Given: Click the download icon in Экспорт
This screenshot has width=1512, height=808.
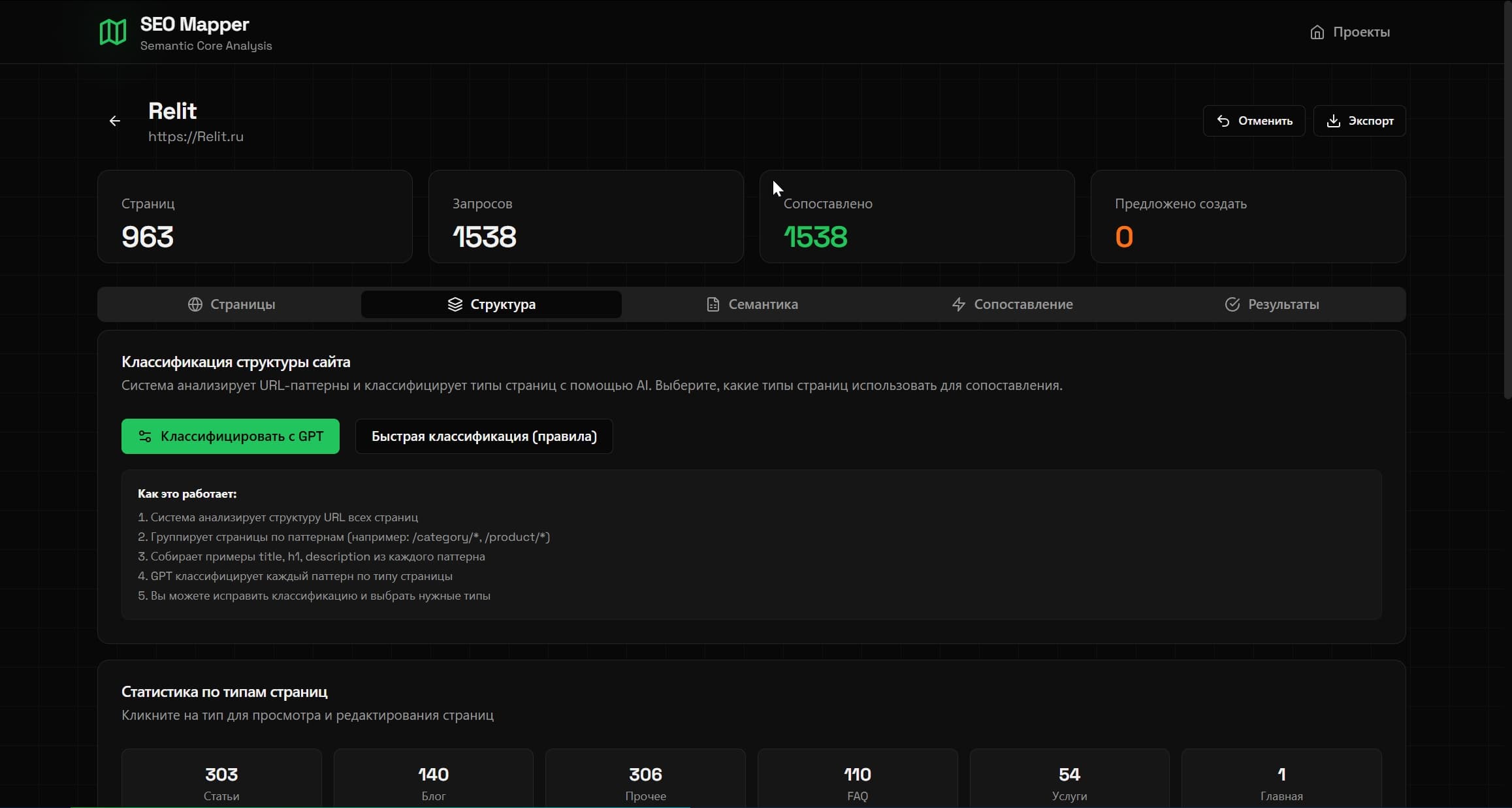Looking at the screenshot, I should (1333, 121).
